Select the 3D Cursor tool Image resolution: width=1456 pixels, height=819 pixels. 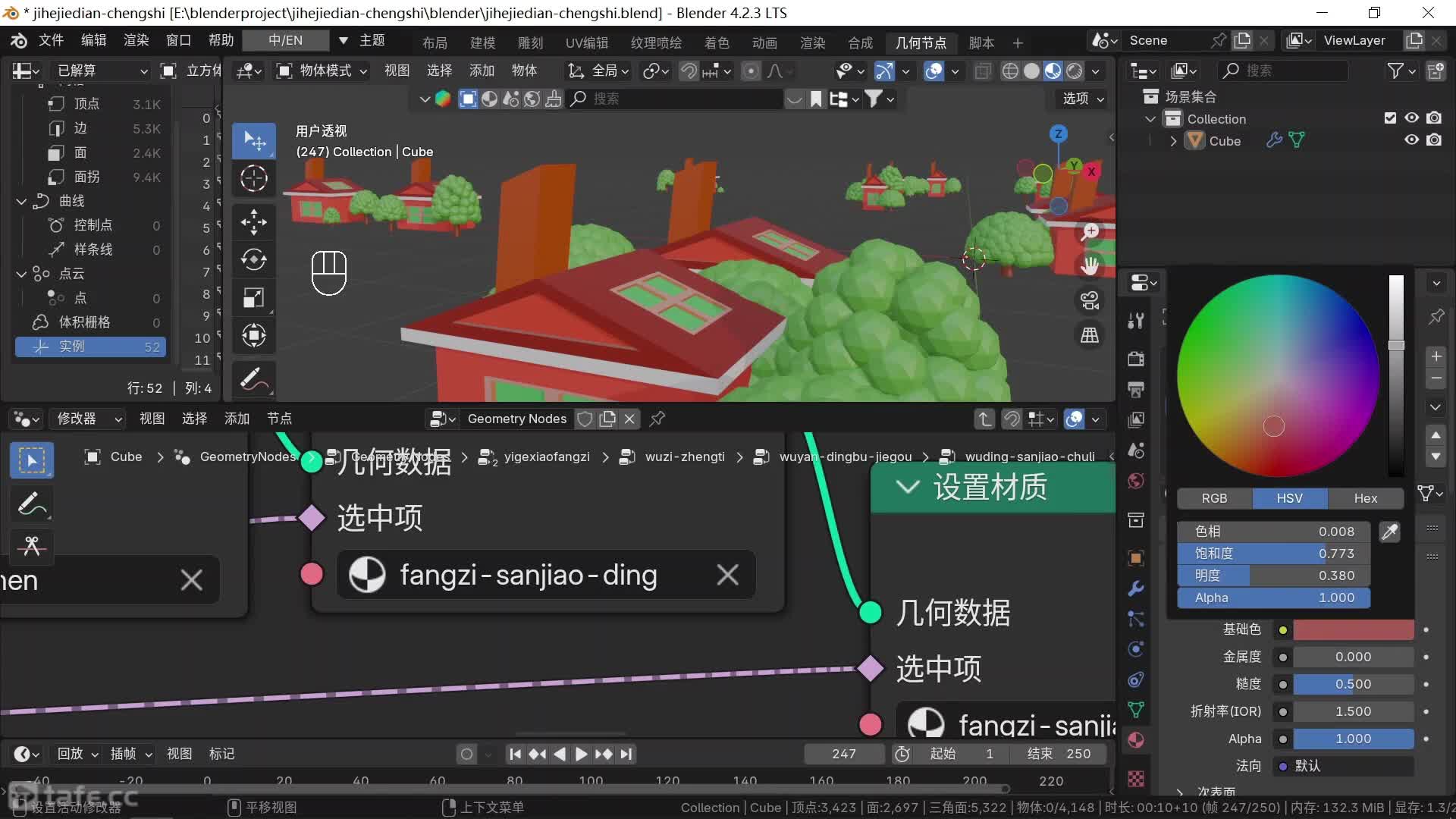tap(253, 179)
